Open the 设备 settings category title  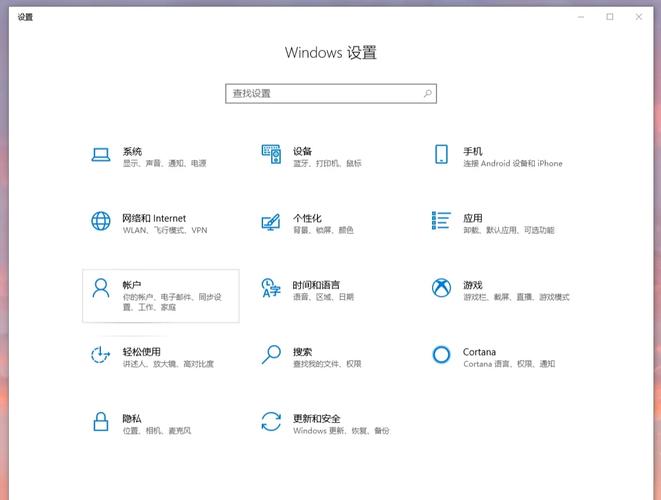(302, 151)
